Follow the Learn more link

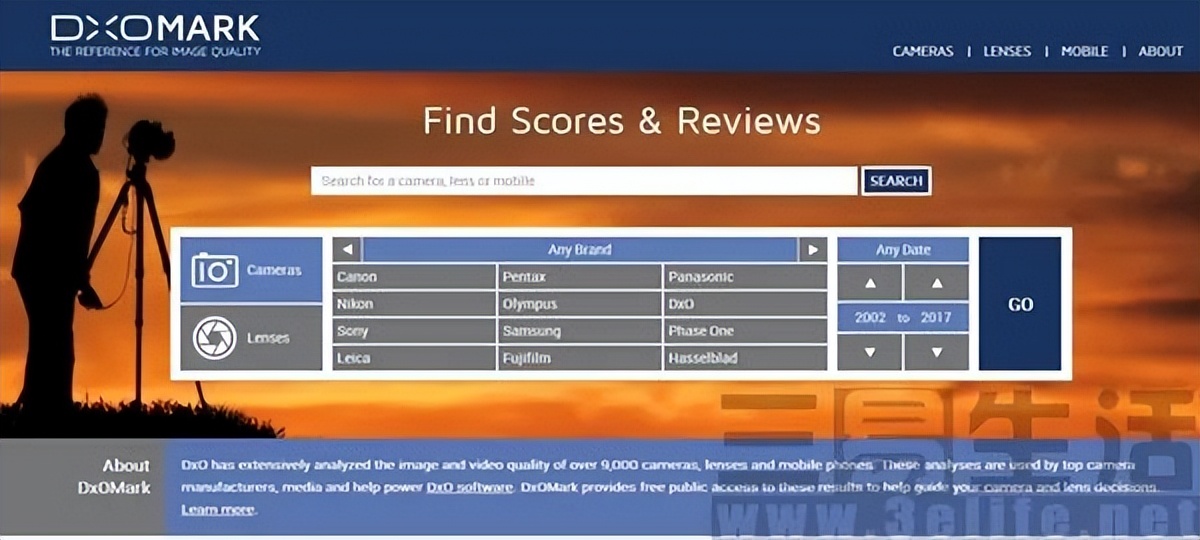218,510
